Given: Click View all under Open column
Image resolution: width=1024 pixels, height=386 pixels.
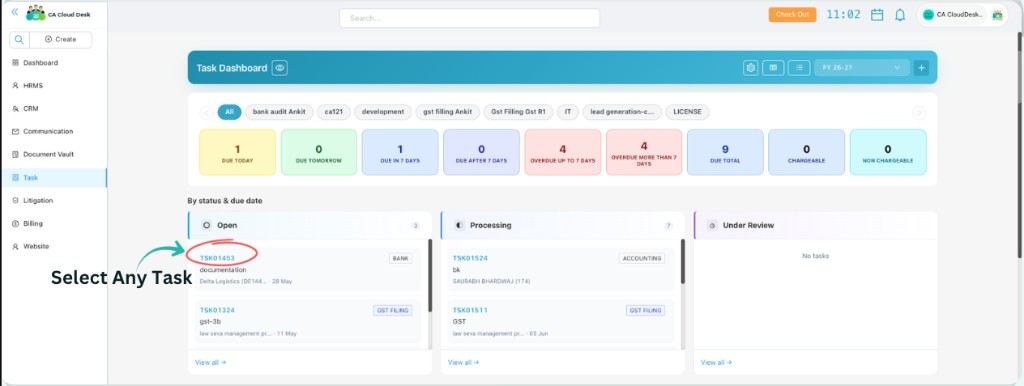Looking at the screenshot, I should 211,362.
